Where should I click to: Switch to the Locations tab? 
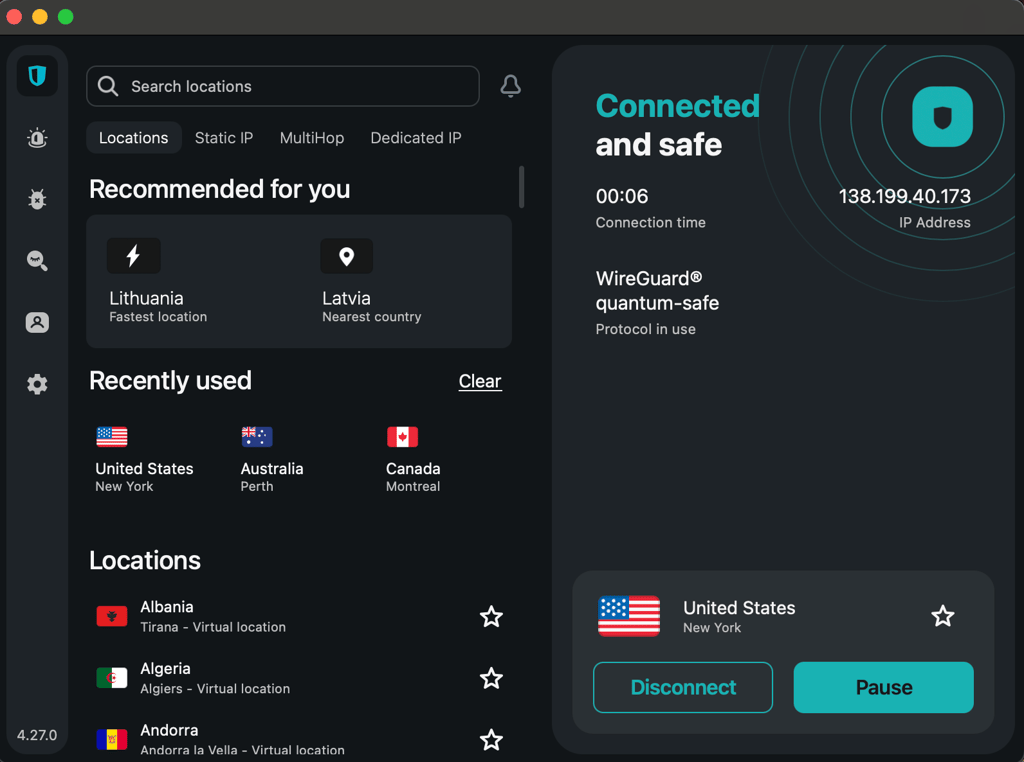point(134,138)
